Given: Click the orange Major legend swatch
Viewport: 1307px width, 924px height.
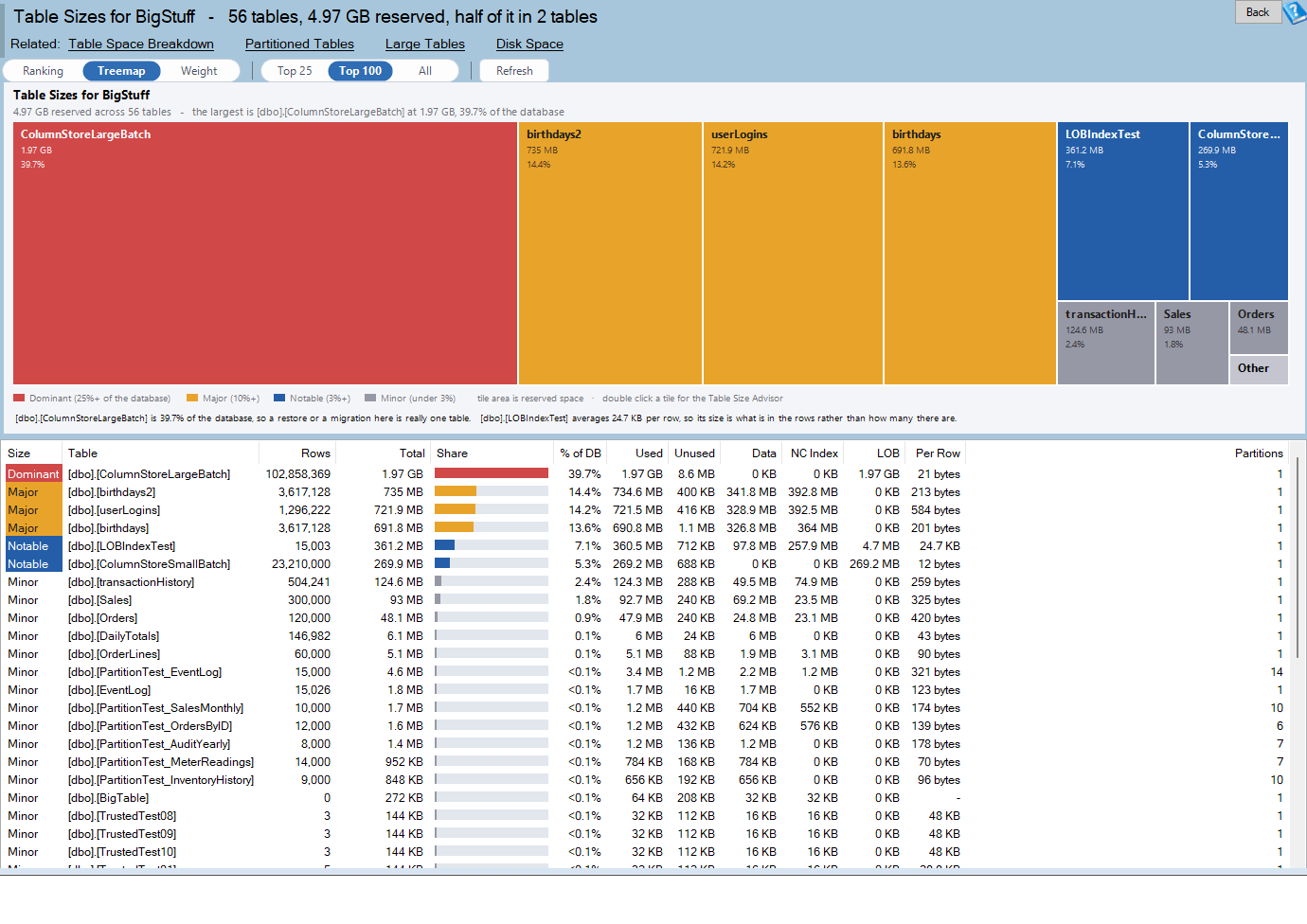Looking at the screenshot, I should (192, 399).
